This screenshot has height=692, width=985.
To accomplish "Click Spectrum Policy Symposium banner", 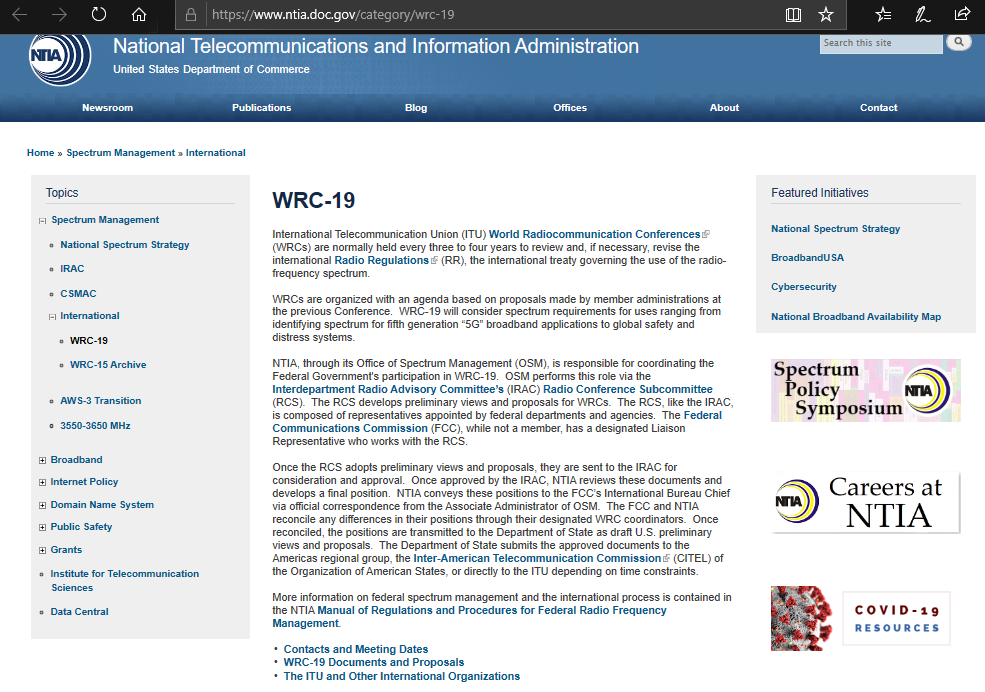I will [866, 390].
